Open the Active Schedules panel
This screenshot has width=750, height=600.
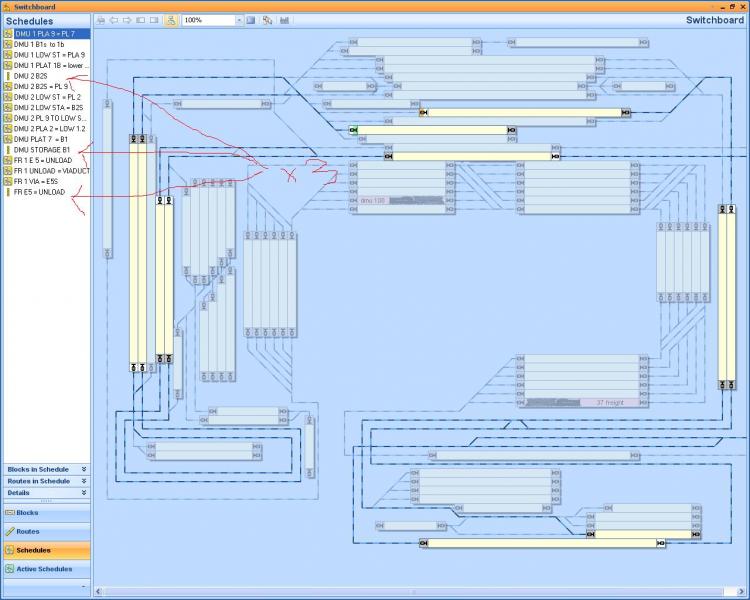click(44, 569)
